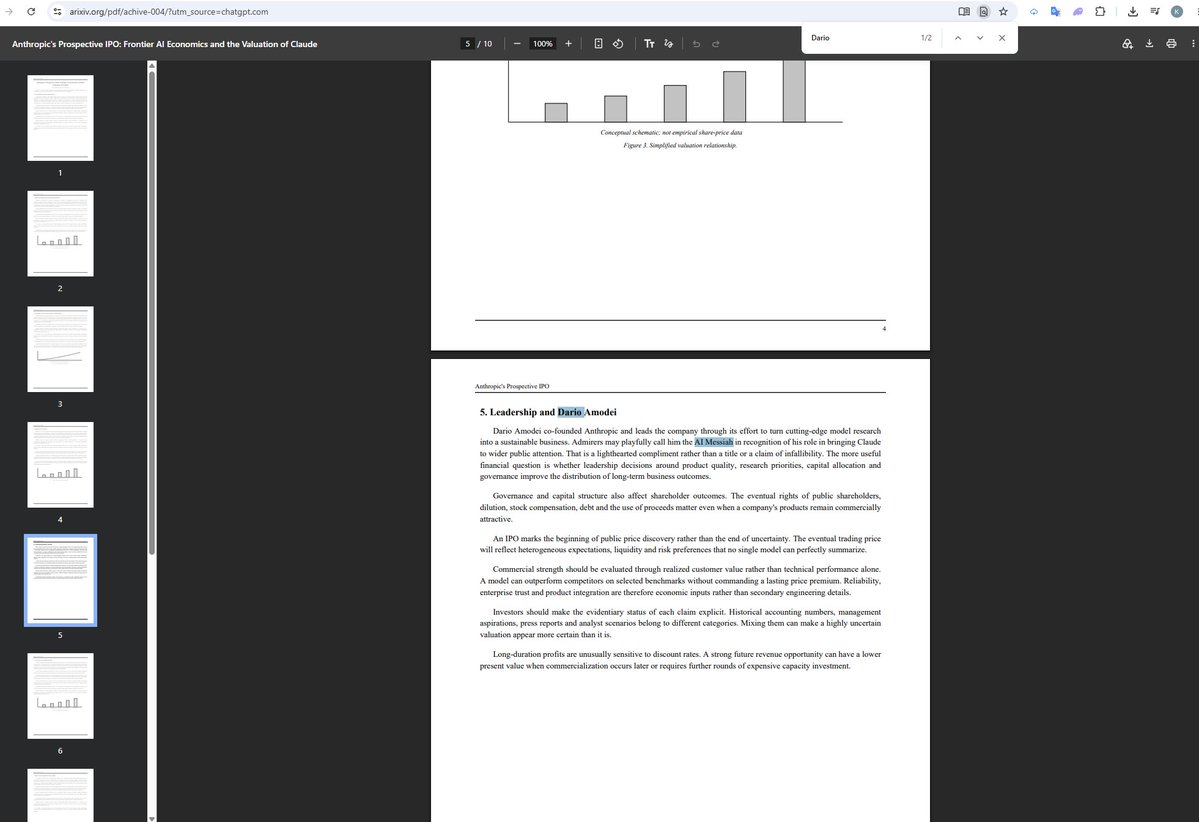1199x822 pixels.
Task: Open page 1 thumbnail
Action: coord(60,118)
